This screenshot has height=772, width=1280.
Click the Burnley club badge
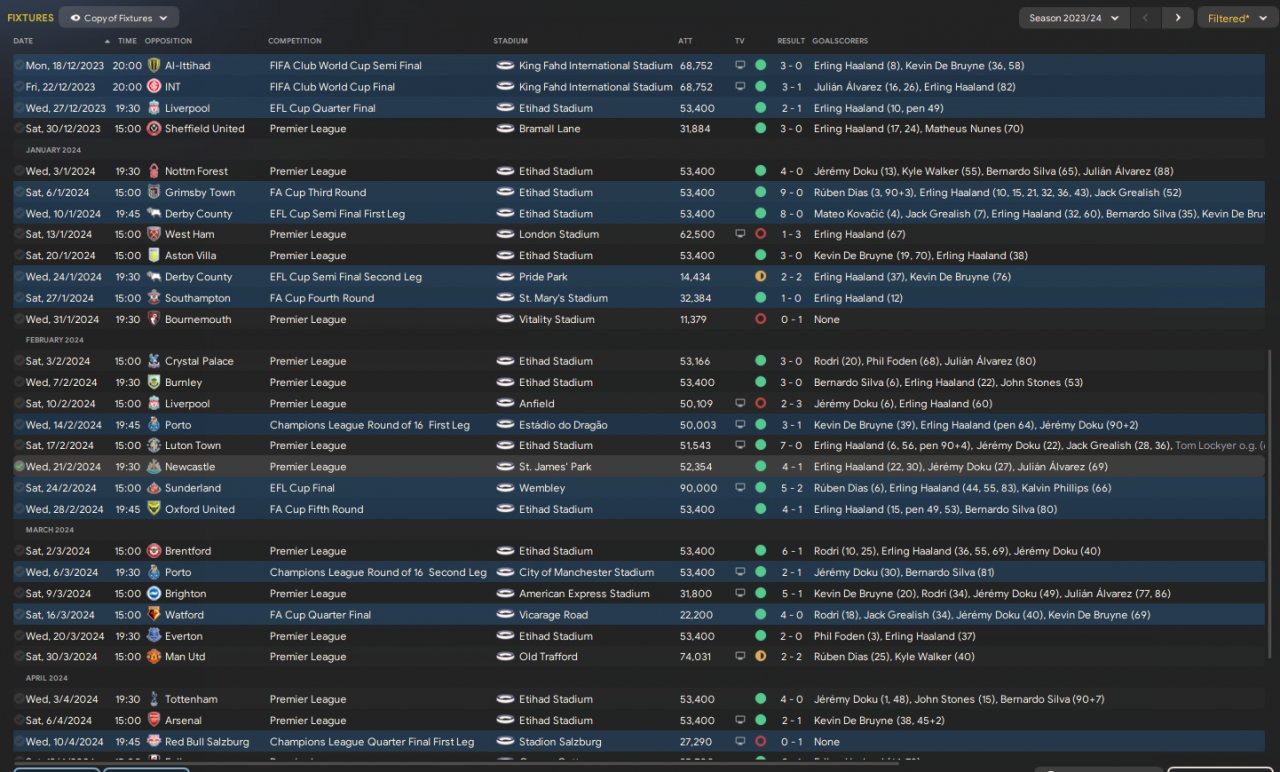pyautogui.click(x=154, y=383)
